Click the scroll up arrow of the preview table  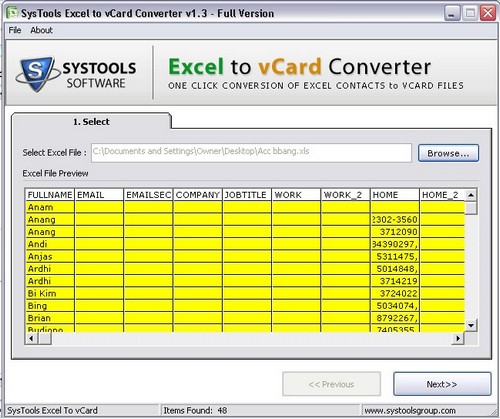click(471, 195)
